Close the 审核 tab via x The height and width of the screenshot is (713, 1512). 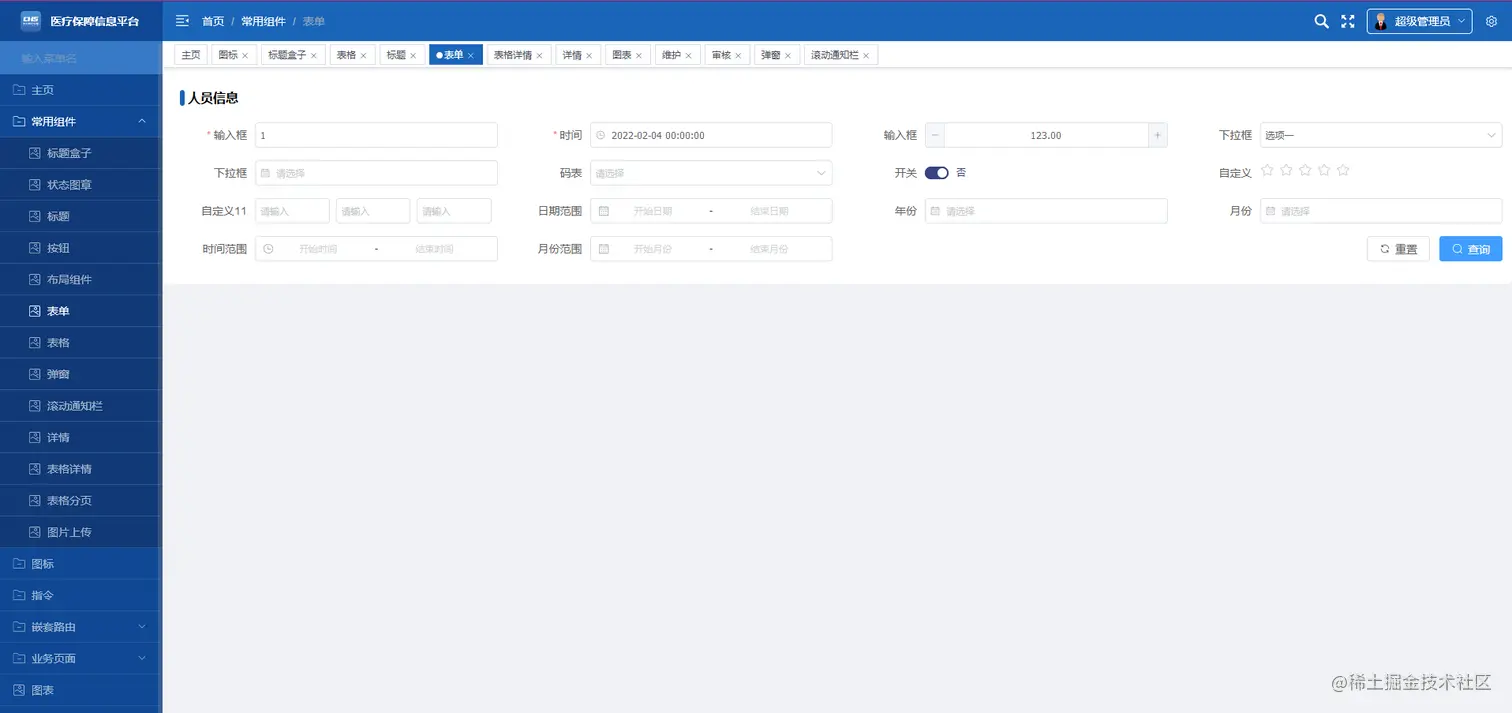tap(738, 55)
